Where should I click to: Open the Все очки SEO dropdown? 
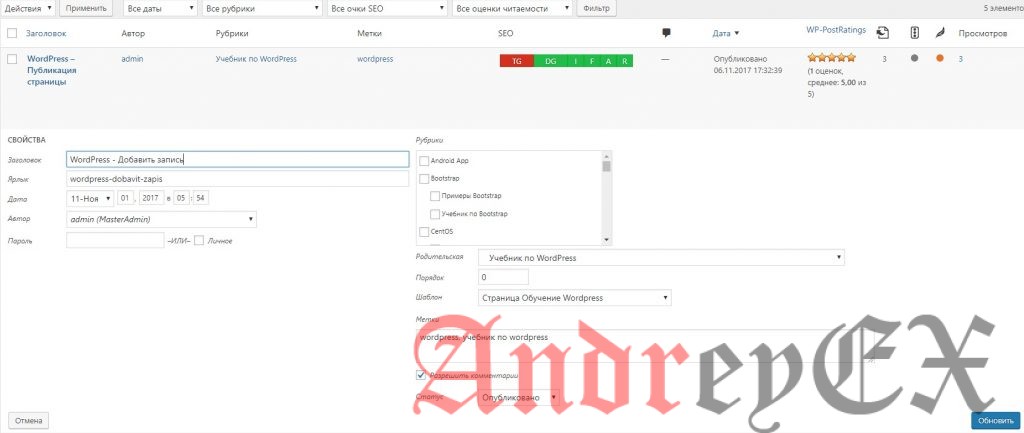coord(386,8)
